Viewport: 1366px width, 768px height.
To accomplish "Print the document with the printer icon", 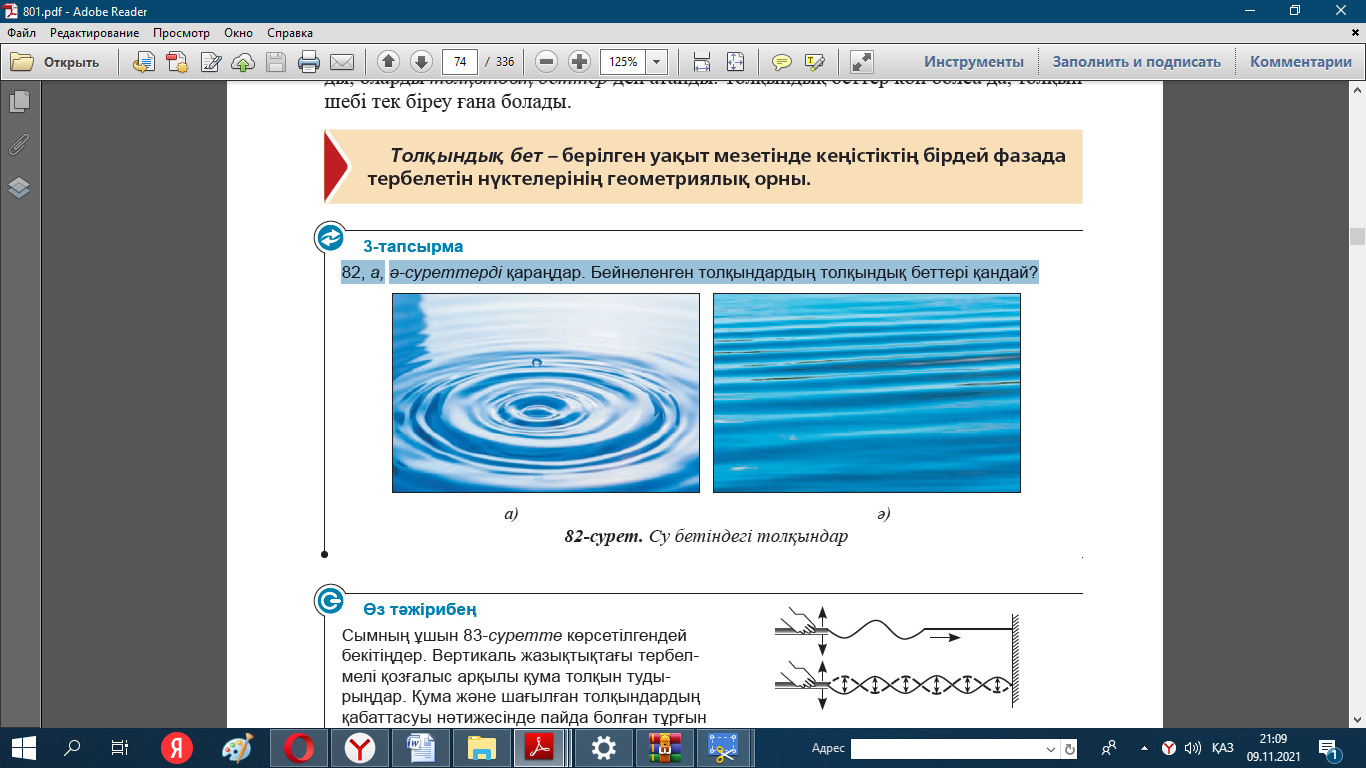I will click(309, 62).
